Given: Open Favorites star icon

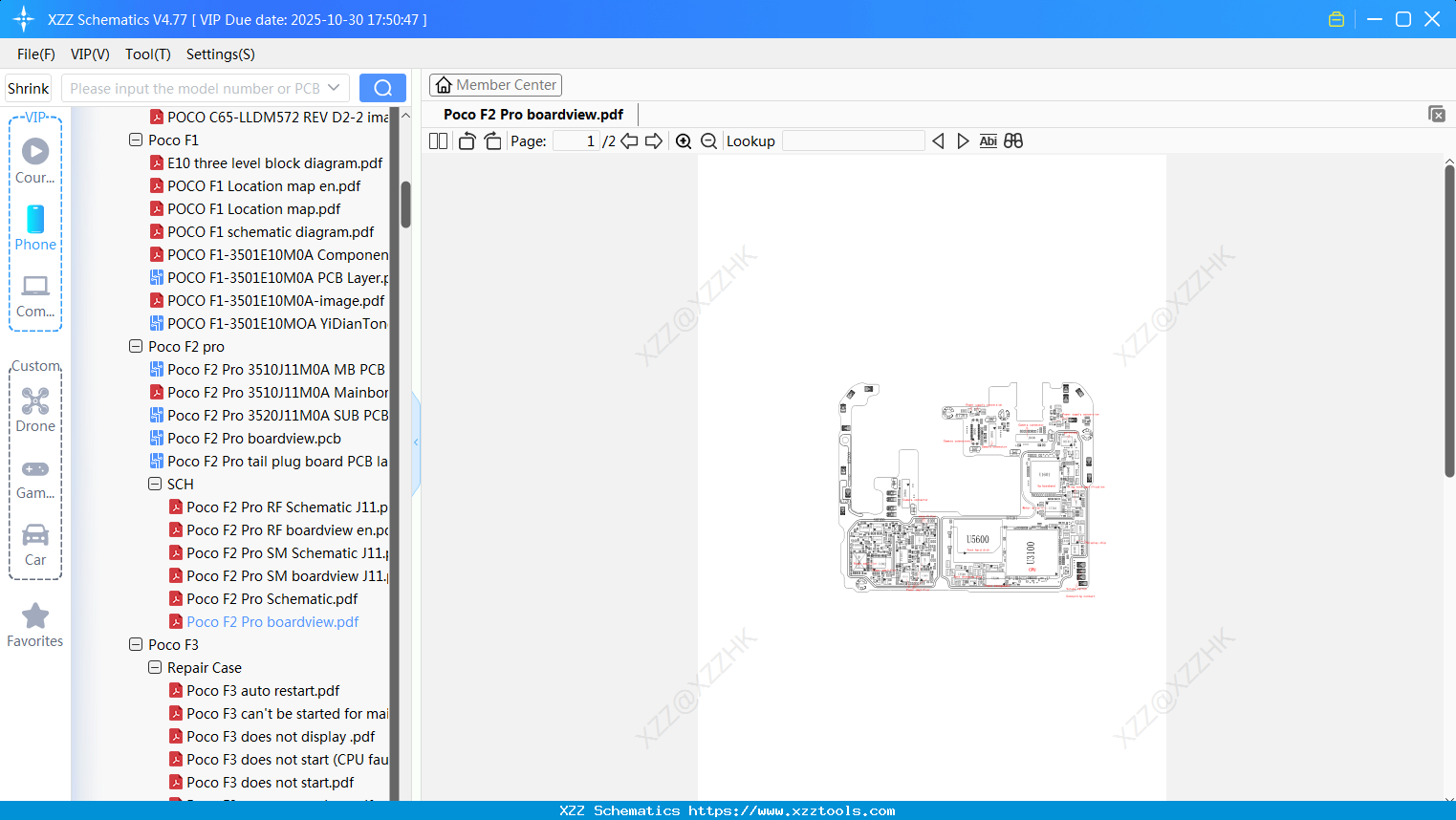Looking at the screenshot, I should pos(35,625).
